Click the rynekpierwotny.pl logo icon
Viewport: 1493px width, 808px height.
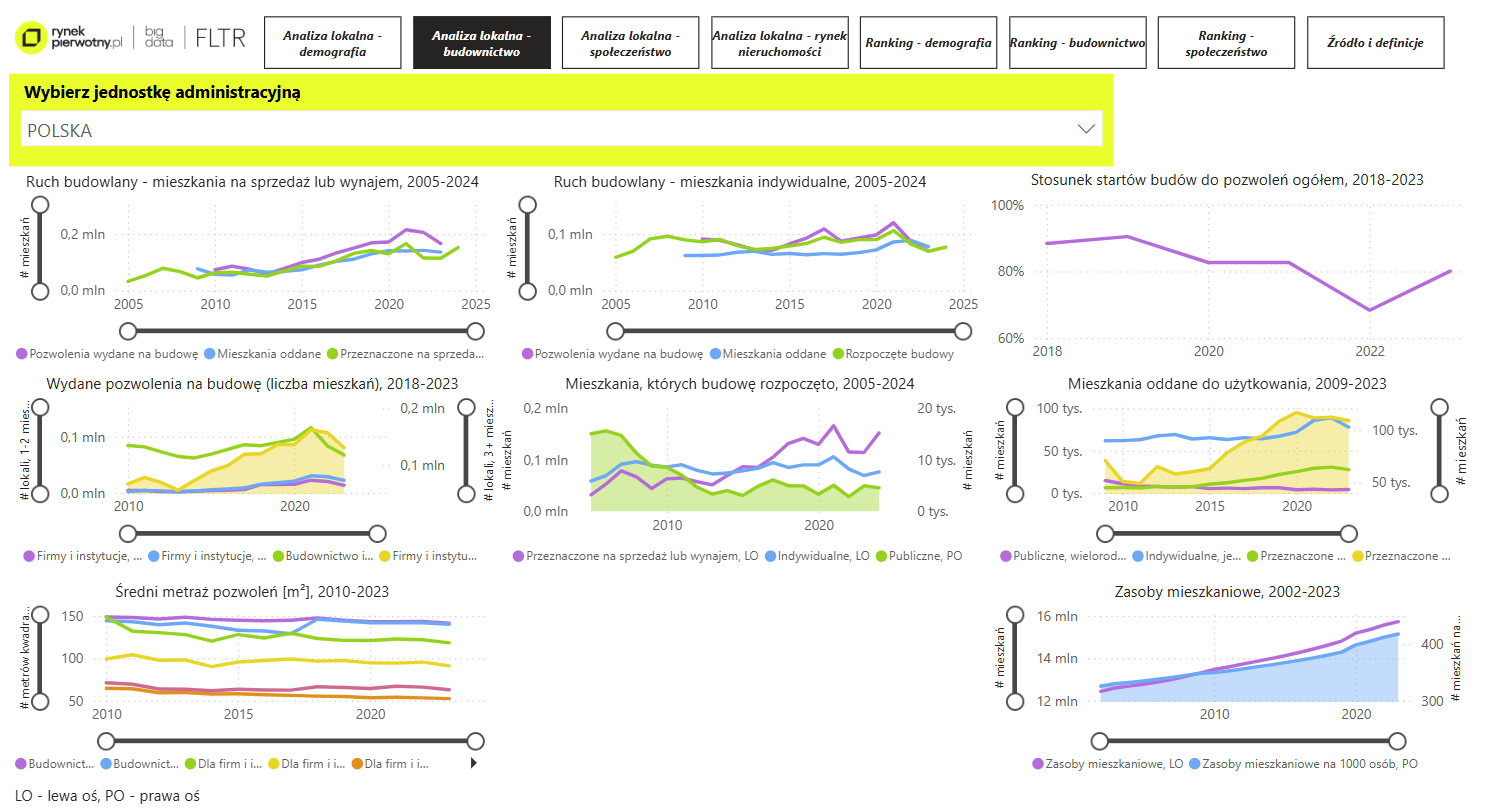click(x=33, y=39)
